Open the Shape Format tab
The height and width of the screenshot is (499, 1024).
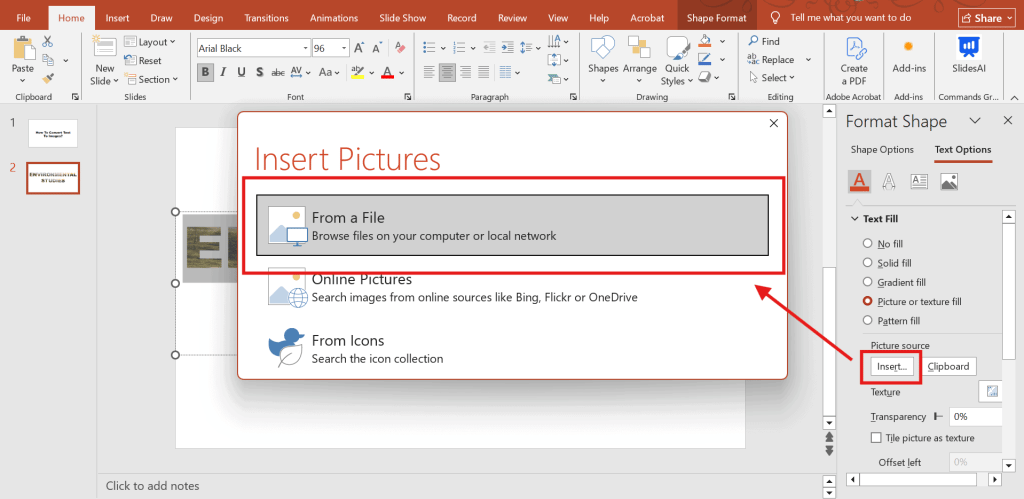click(x=716, y=18)
